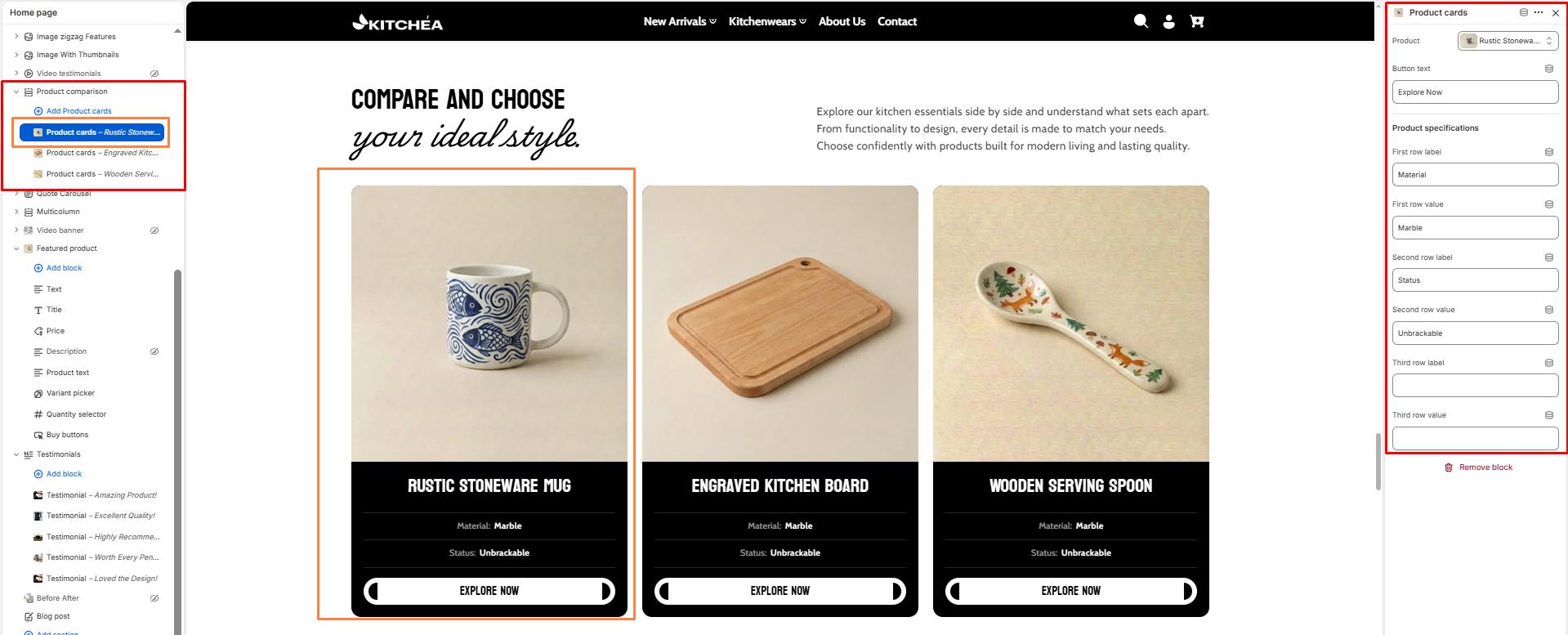Show the hidden Description block

(154, 351)
